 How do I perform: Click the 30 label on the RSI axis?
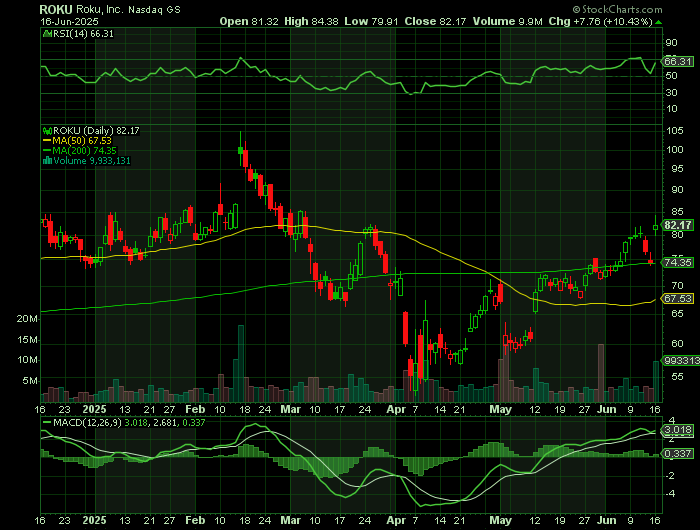coord(671,93)
